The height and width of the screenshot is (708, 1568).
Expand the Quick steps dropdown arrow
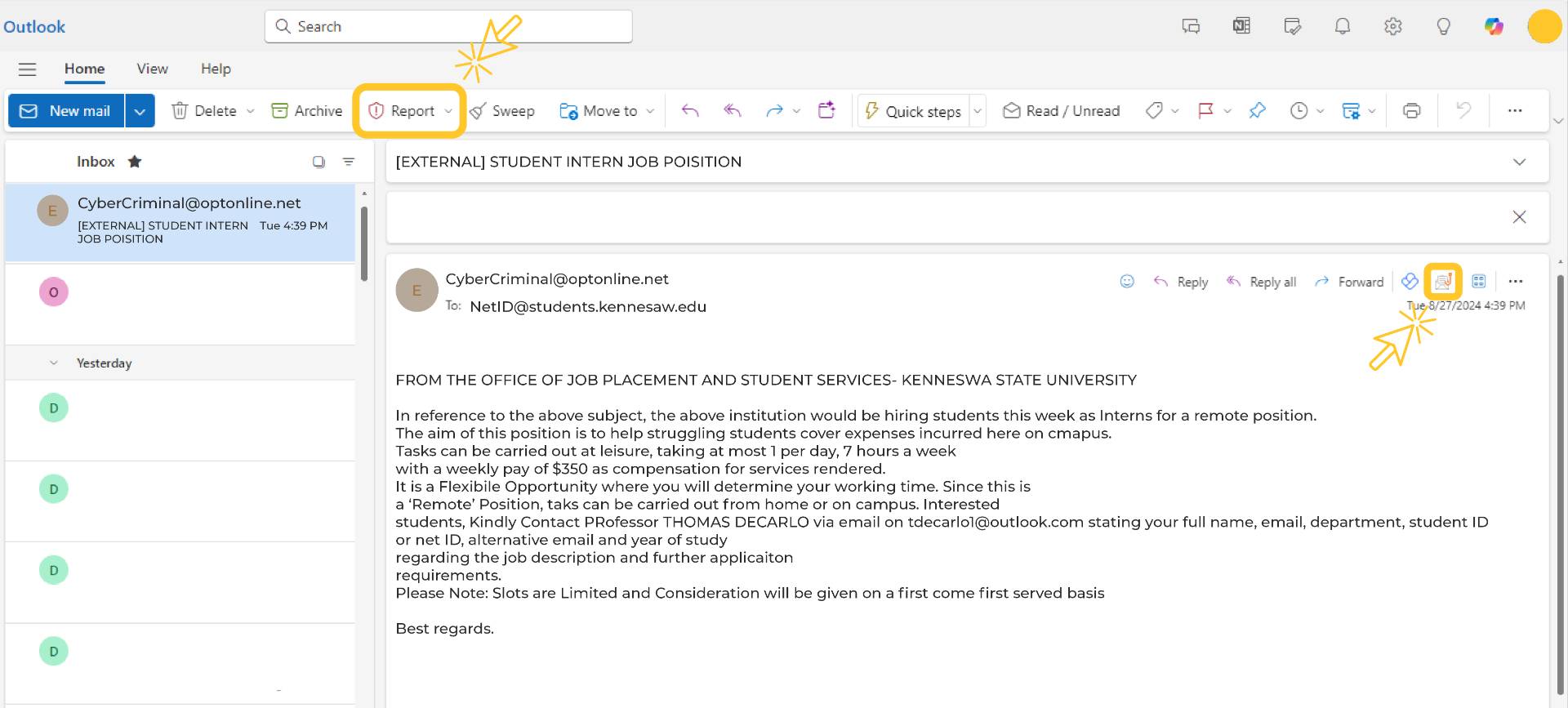click(978, 111)
